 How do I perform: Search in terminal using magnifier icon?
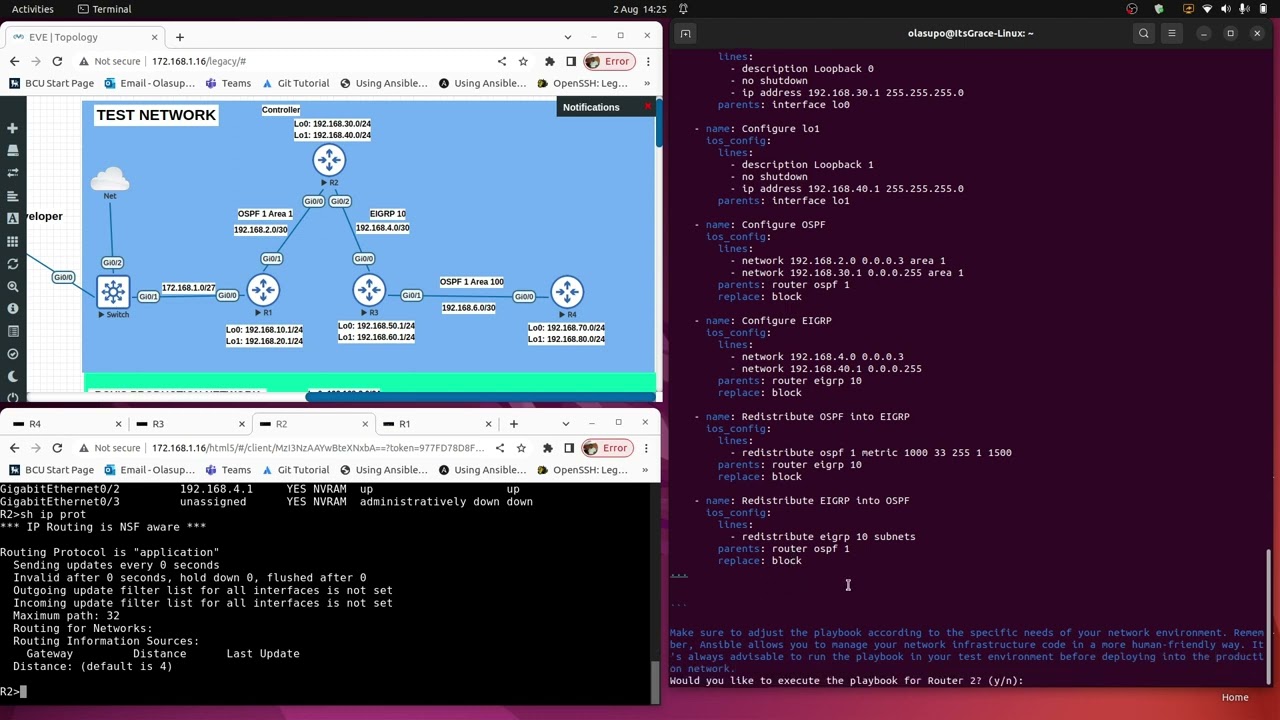[1144, 33]
